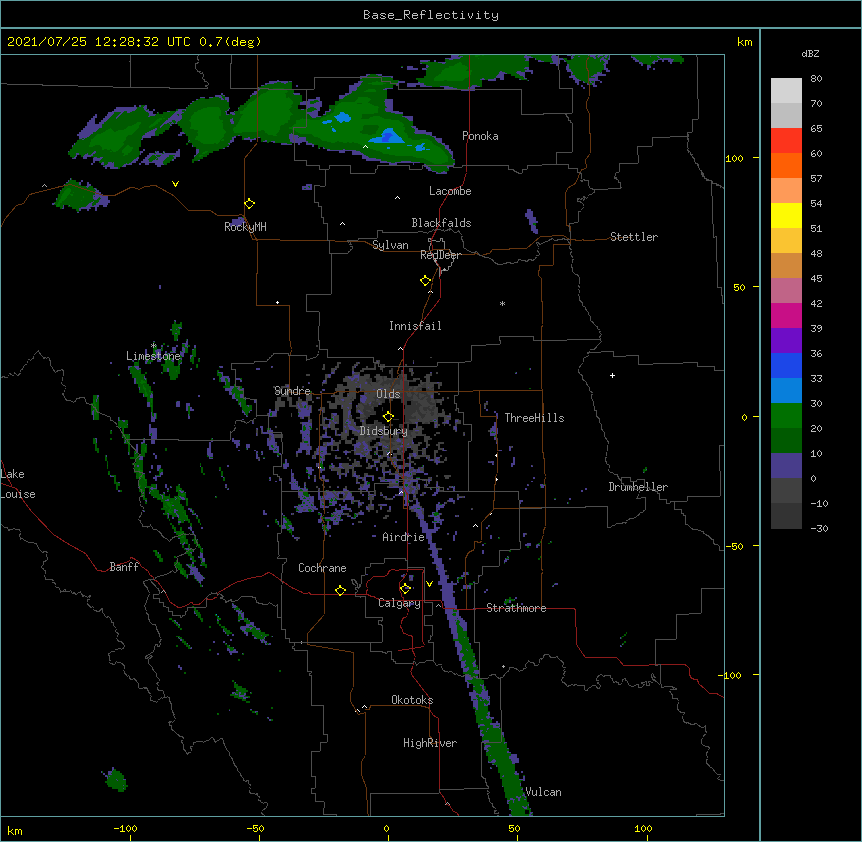Pick the darkest gray -30 dBZ swatch
This screenshot has width=862, height=842.
(786, 516)
